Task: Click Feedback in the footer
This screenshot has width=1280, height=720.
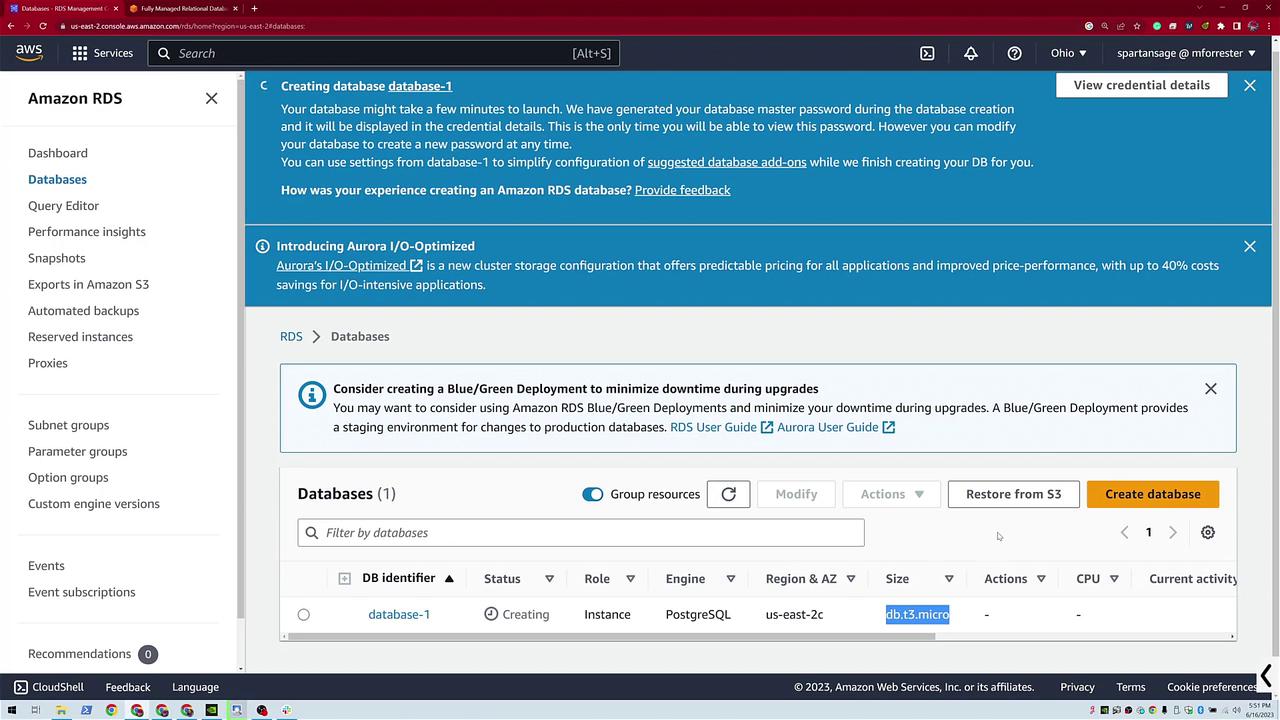Action: tap(128, 687)
